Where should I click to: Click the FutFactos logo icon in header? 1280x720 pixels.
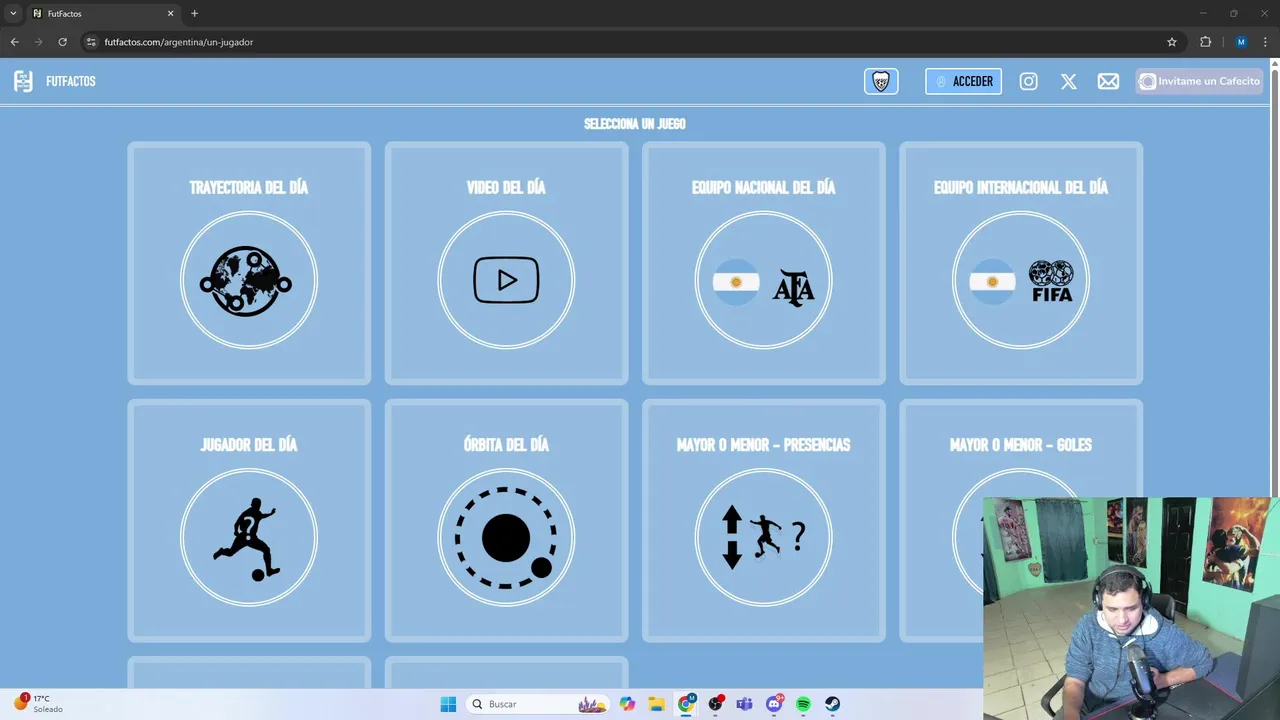23,81
